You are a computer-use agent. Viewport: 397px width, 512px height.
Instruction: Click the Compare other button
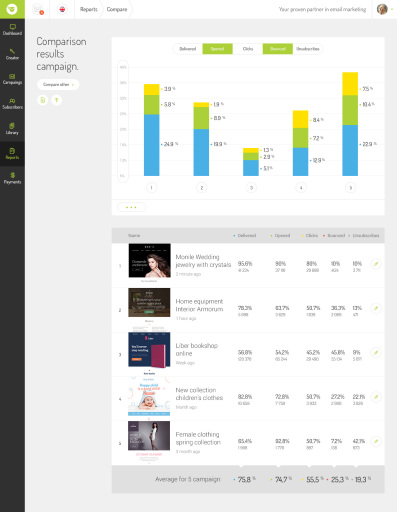58,85
